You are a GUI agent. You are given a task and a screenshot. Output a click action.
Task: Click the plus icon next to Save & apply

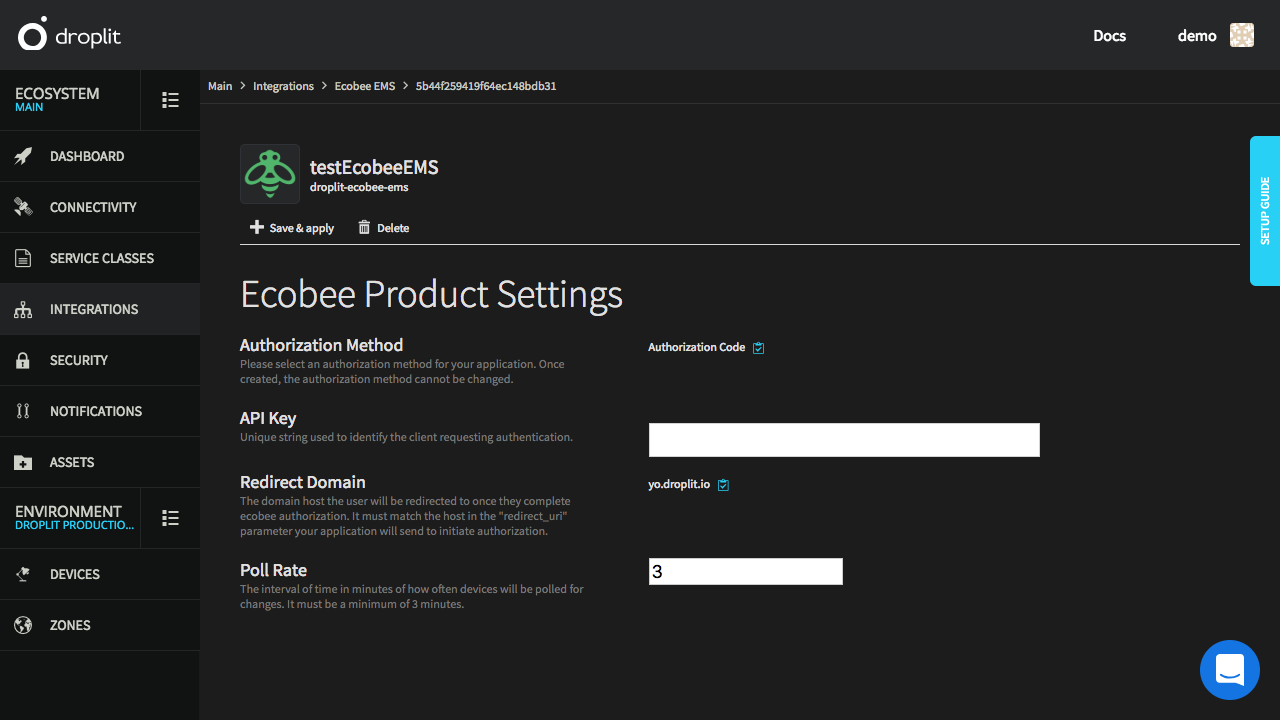pos(257,228)
